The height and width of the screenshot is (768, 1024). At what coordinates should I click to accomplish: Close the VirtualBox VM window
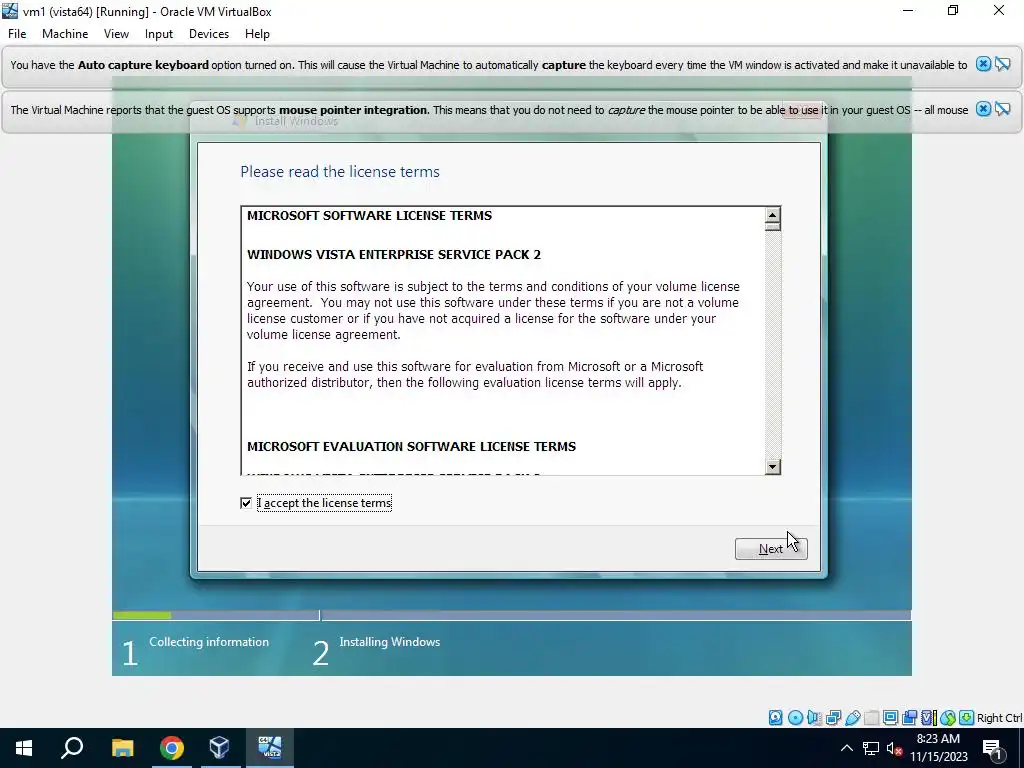[999, 11]
